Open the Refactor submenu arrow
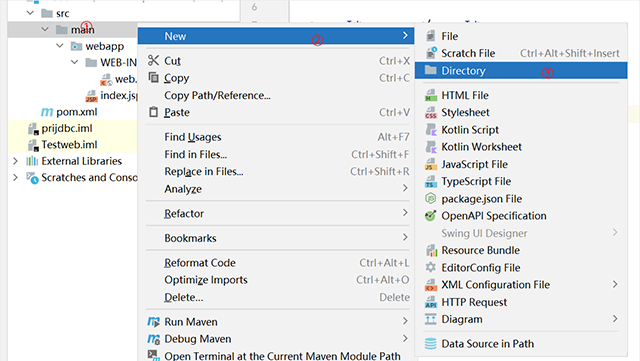640x361 pixels. pyautogui.click(x=405, y=212)
